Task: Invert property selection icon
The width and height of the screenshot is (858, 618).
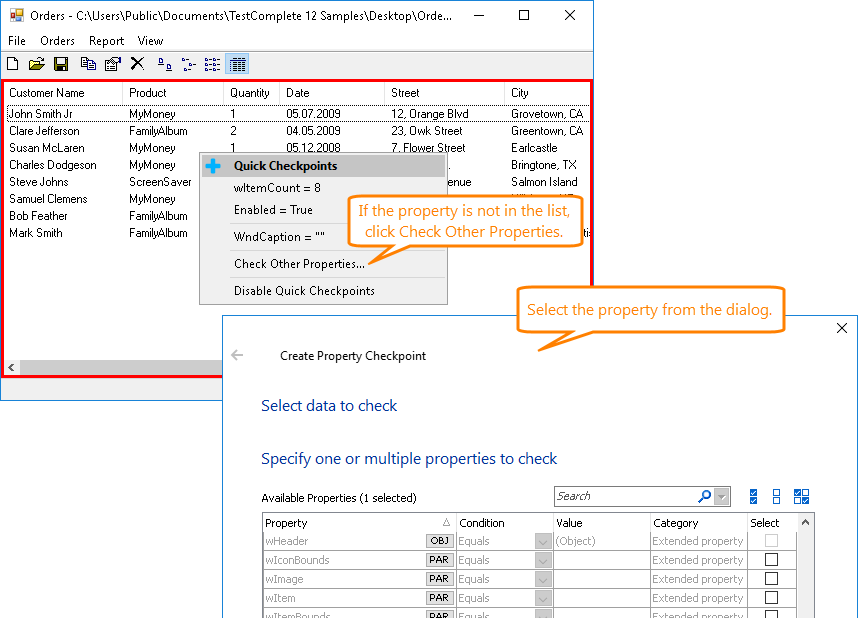Action: point(801,496)
